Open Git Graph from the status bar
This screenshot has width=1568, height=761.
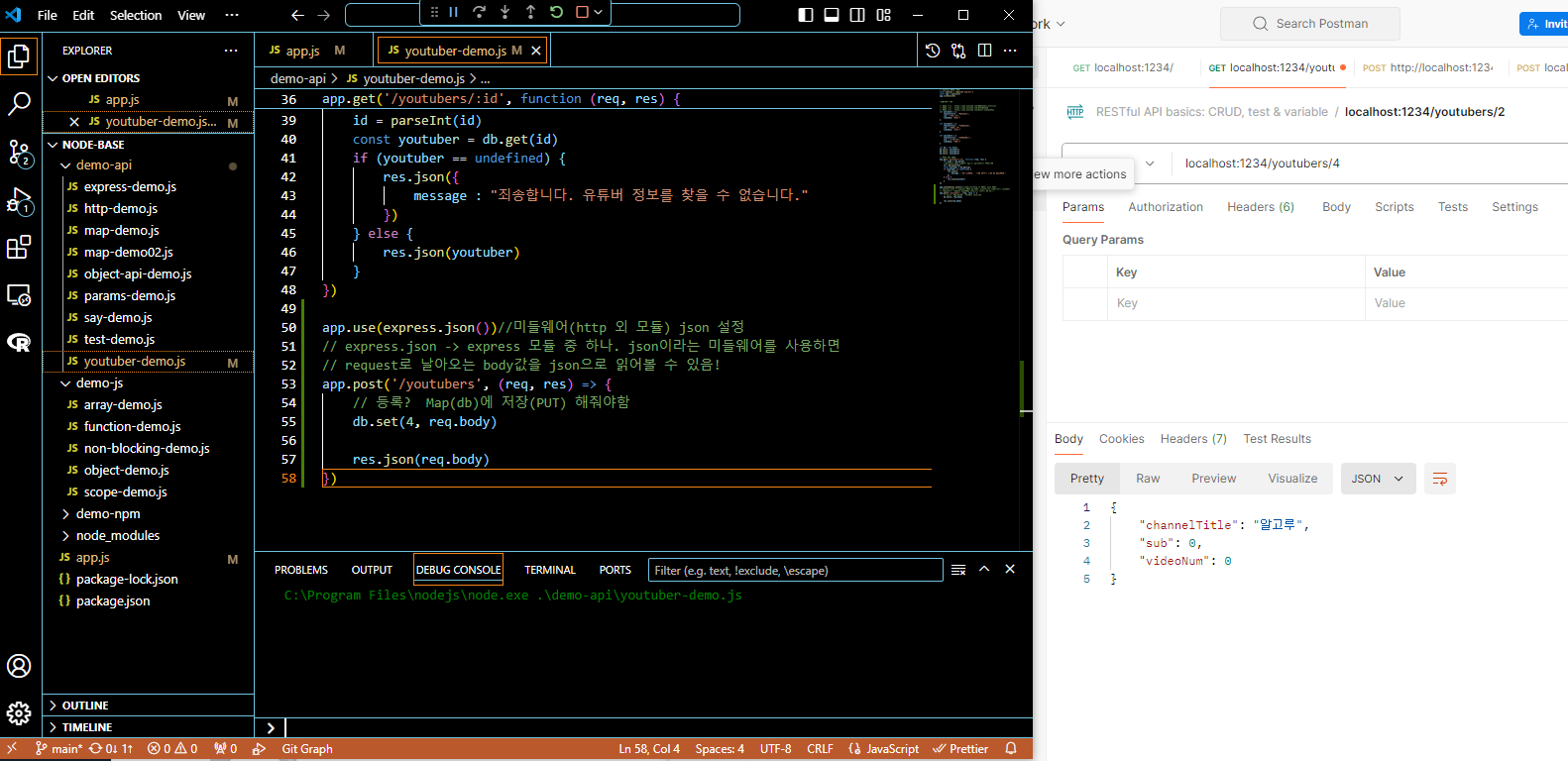307,749
